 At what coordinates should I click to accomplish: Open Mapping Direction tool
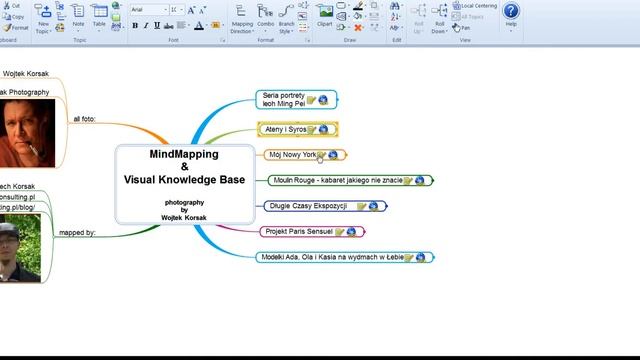[x=242, y=19]
